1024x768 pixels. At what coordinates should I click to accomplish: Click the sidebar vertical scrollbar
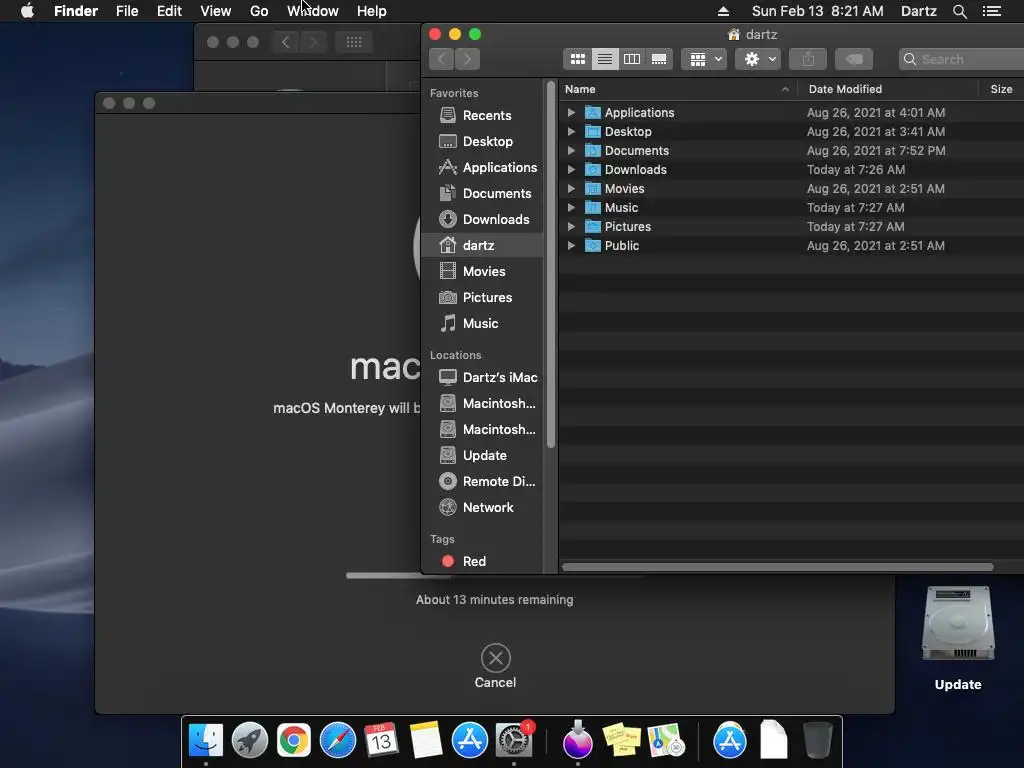click(551, 265)
